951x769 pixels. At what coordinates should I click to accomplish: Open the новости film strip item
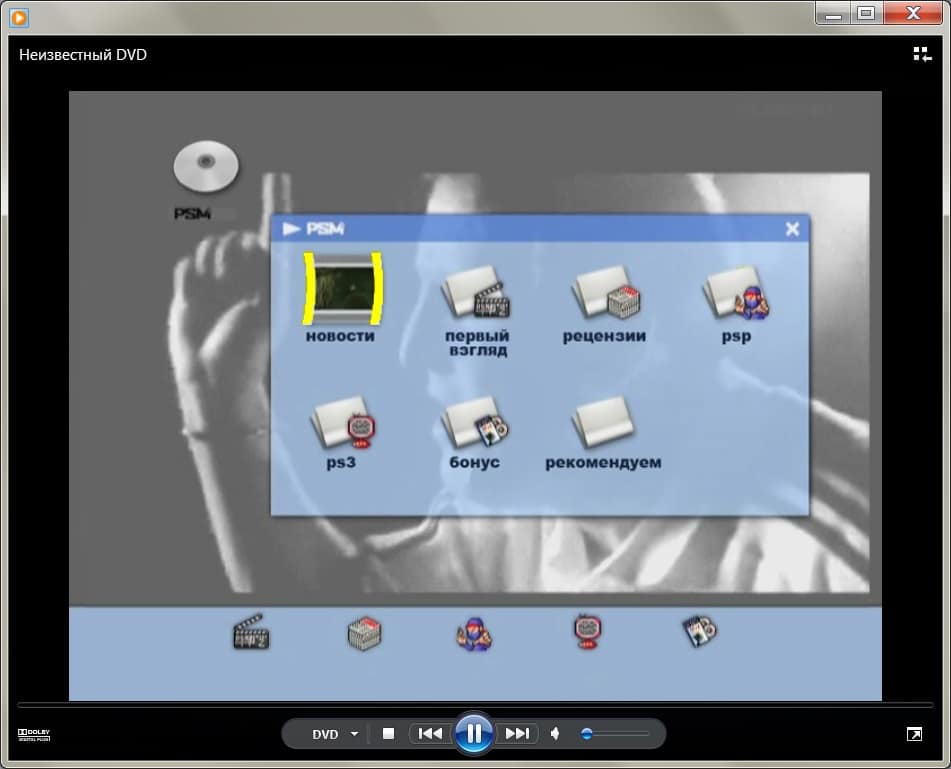[x=343, y=289]
